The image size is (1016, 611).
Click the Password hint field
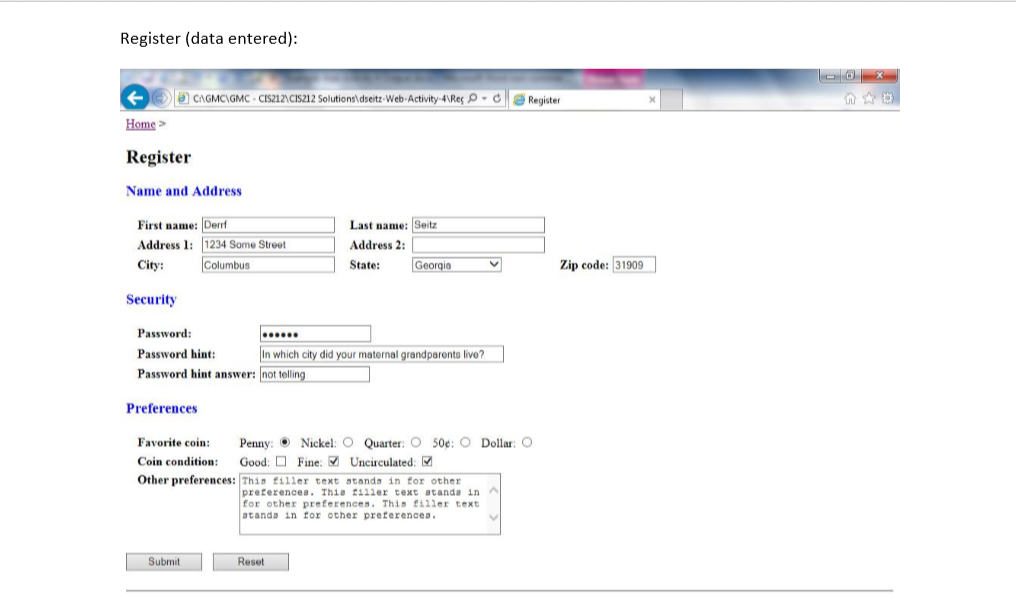click(x=382, y=354)
